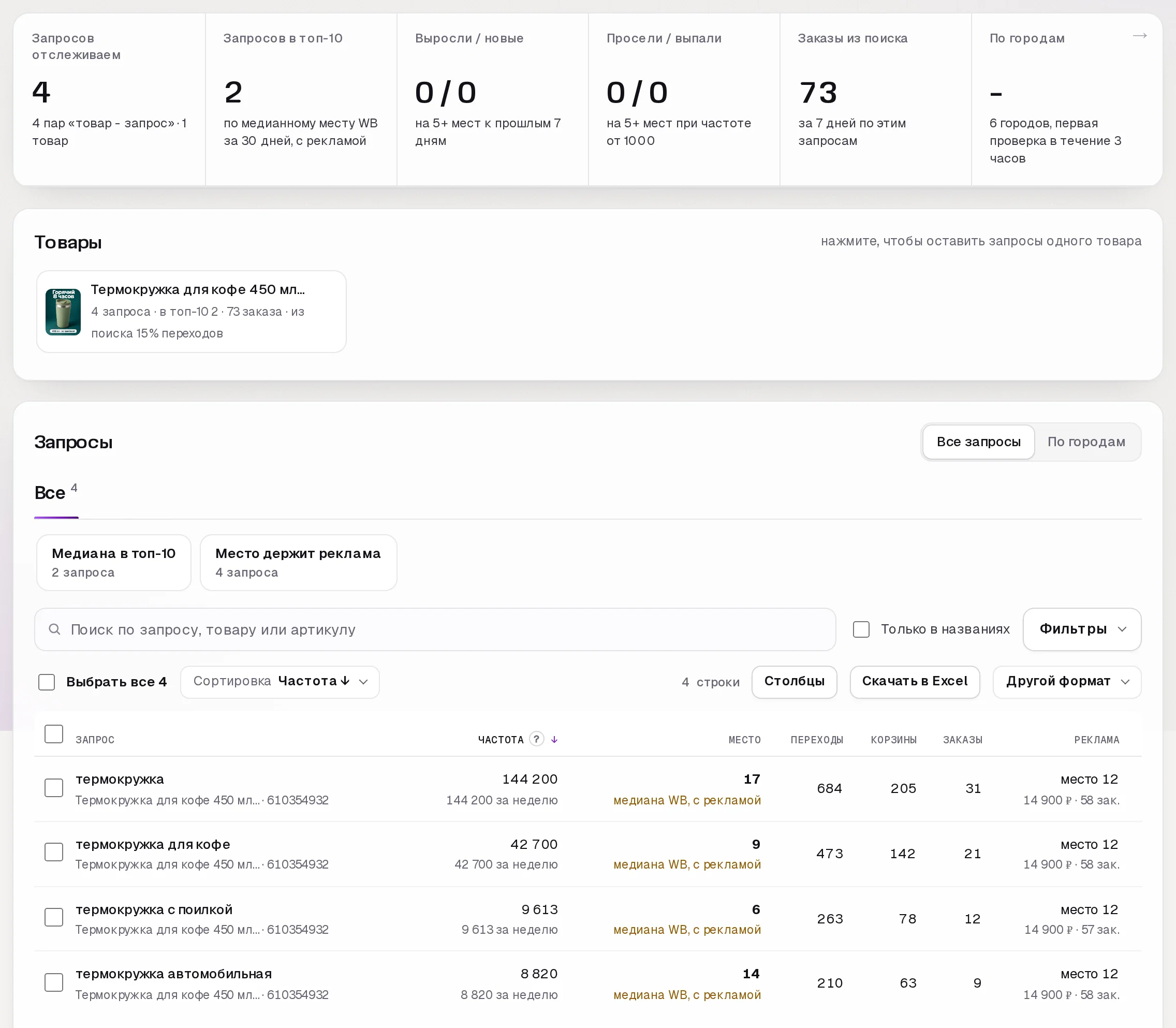Click the frequency help question mark icon
The width and height of the screenshot is (1176, 1028).
[x=536, y=739]
